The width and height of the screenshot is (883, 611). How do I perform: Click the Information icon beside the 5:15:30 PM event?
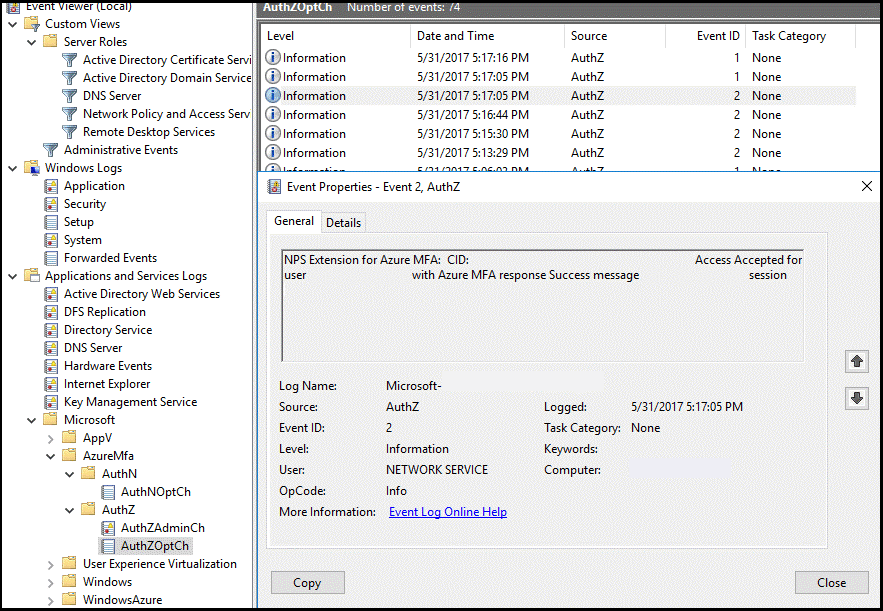tap(272, 133)
